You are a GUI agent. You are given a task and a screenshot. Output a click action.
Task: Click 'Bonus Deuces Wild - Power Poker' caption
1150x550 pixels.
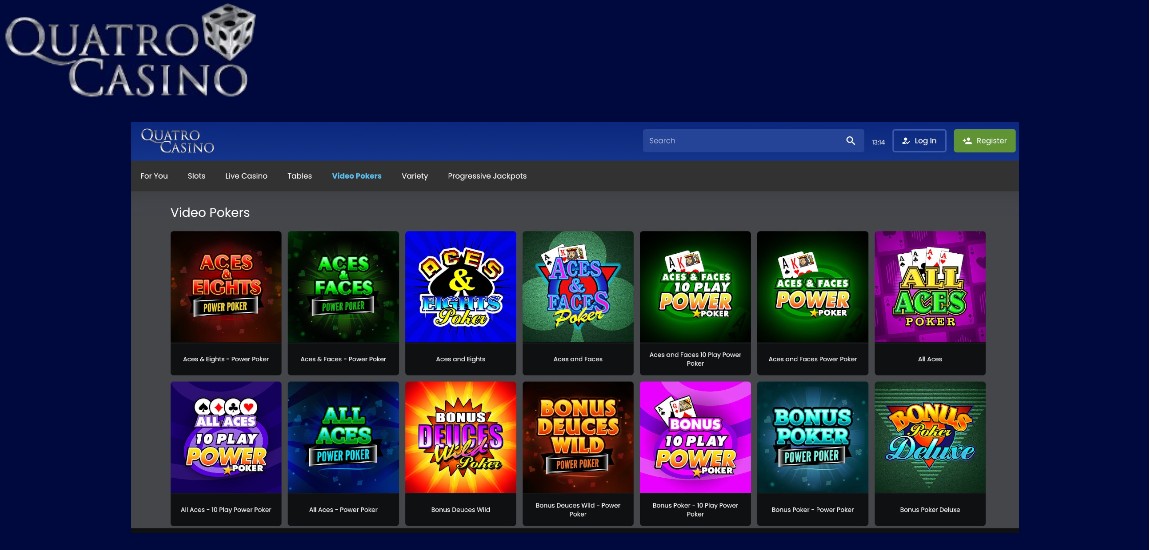coord(578,510)
